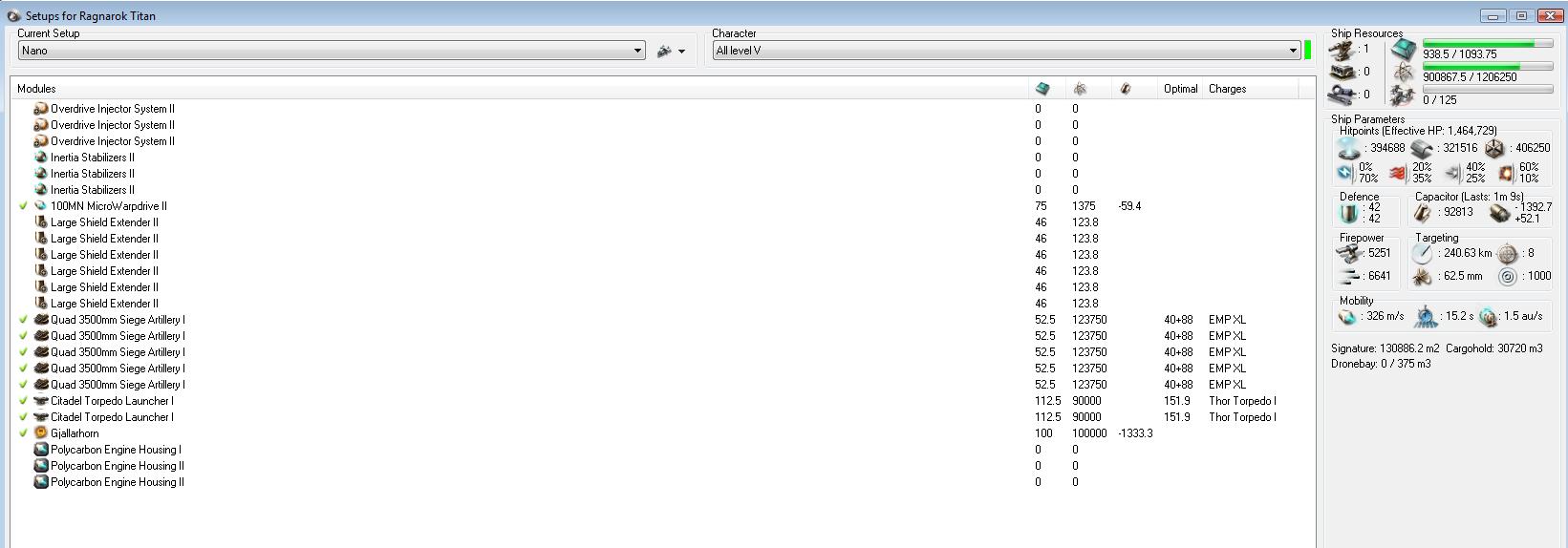The width and height of the screenshot is (1568, 548).
Task: Sort by the Optimal column header
Action: [1181, 89]
